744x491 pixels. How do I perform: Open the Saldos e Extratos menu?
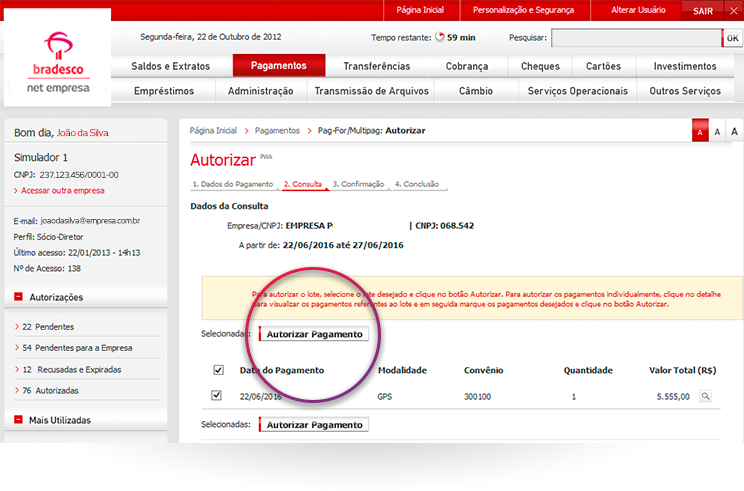click(x=170, y=66)
